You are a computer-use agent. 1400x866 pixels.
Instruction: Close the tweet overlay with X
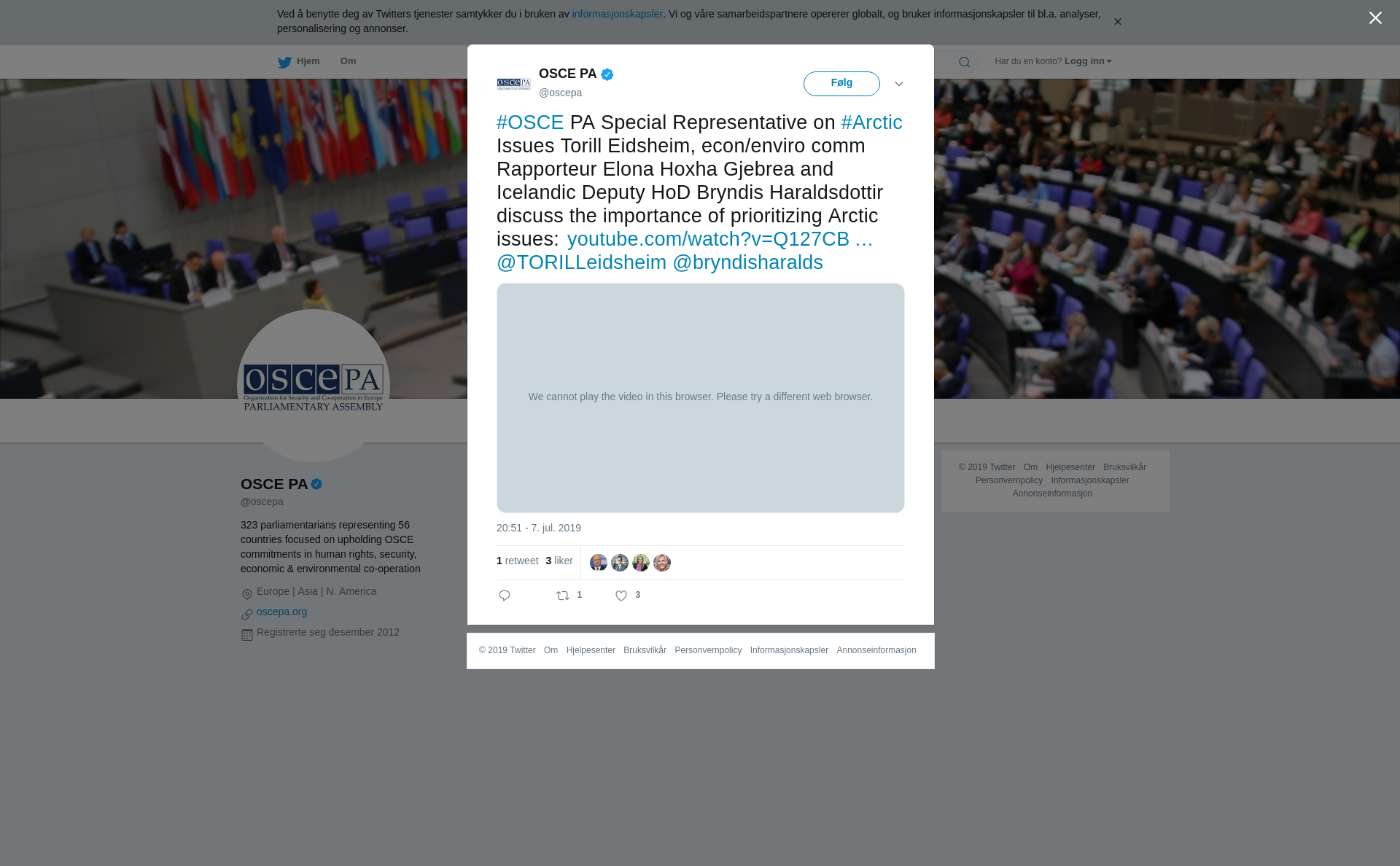[x=1375, y=18]
